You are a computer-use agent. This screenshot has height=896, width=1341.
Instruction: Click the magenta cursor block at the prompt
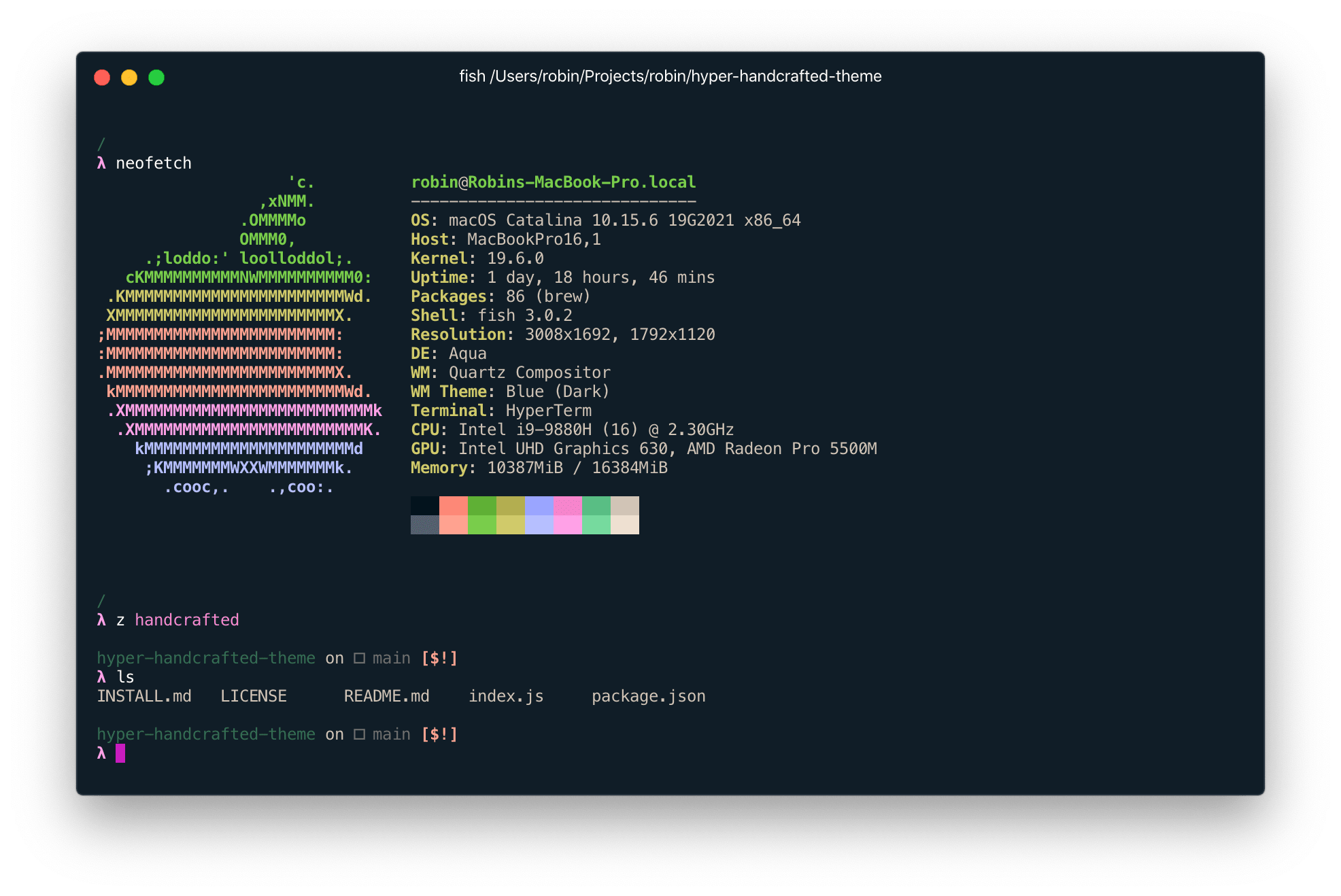(120, 753)
